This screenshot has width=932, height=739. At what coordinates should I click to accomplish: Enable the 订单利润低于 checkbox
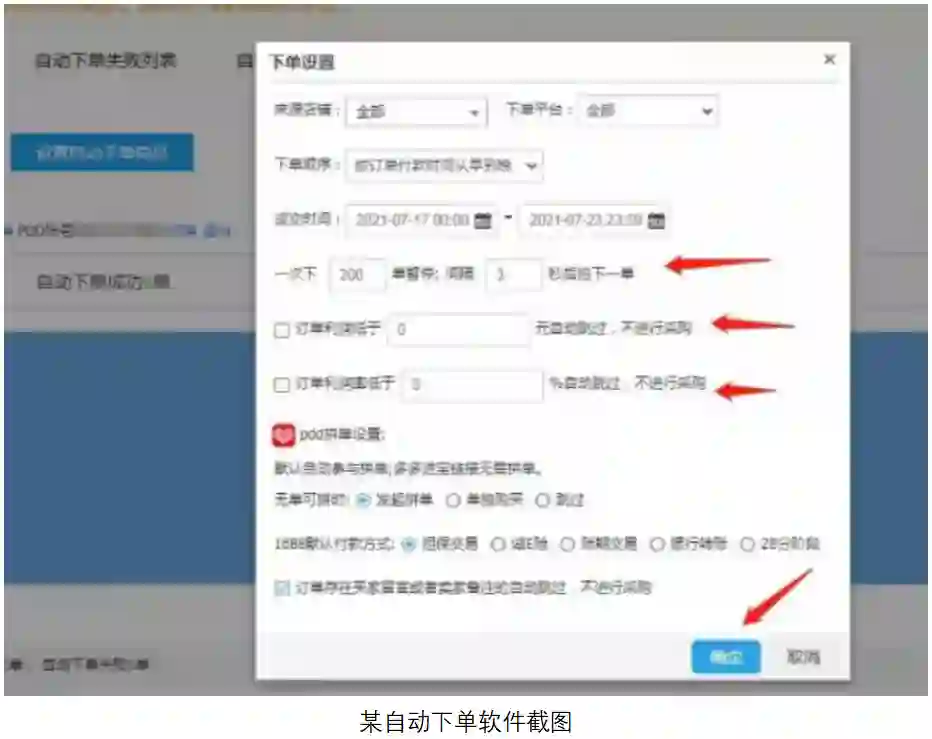(x=282, y=330)
